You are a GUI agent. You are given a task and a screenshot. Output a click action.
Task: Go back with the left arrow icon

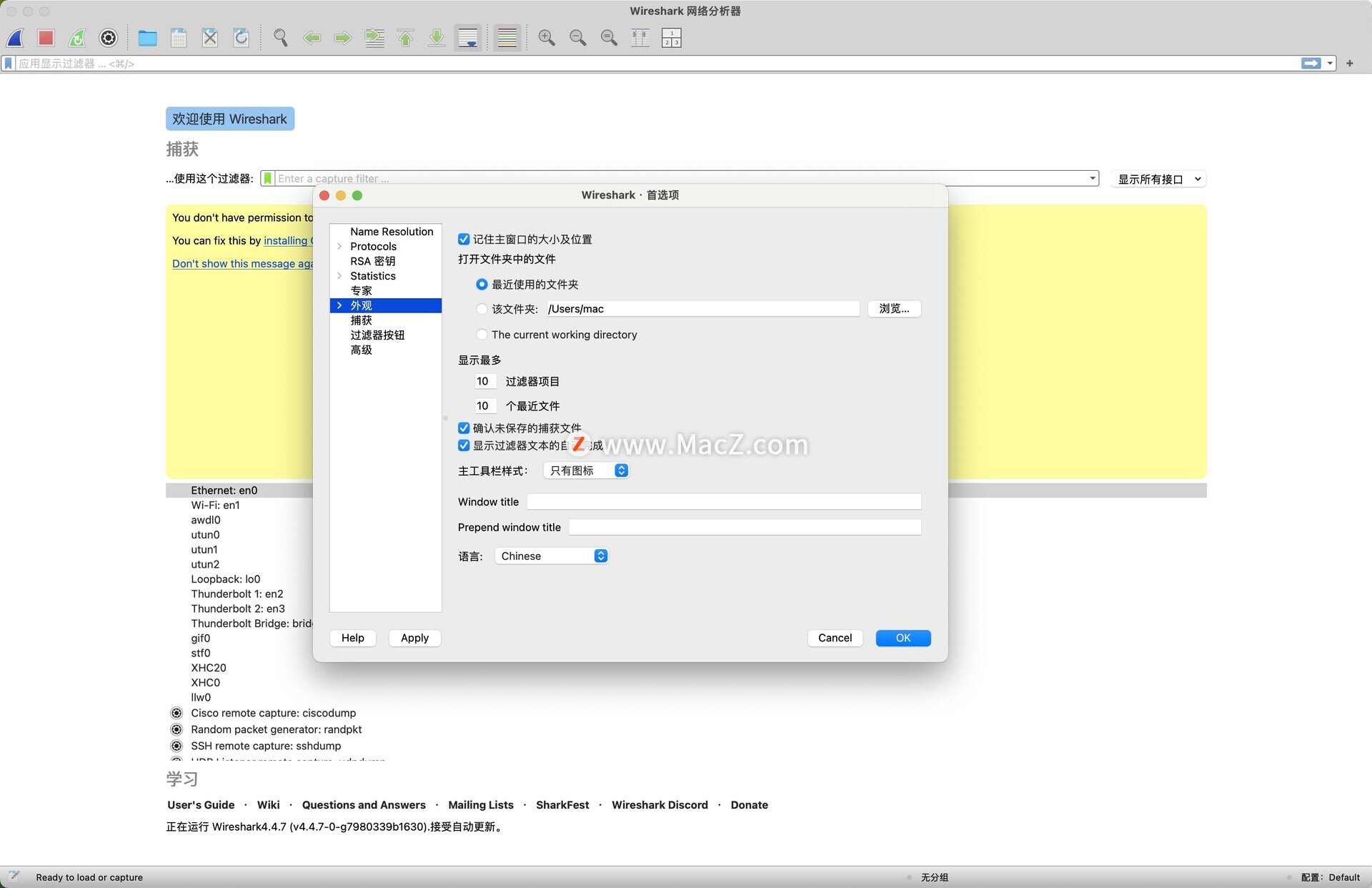[x=312, y=38]
